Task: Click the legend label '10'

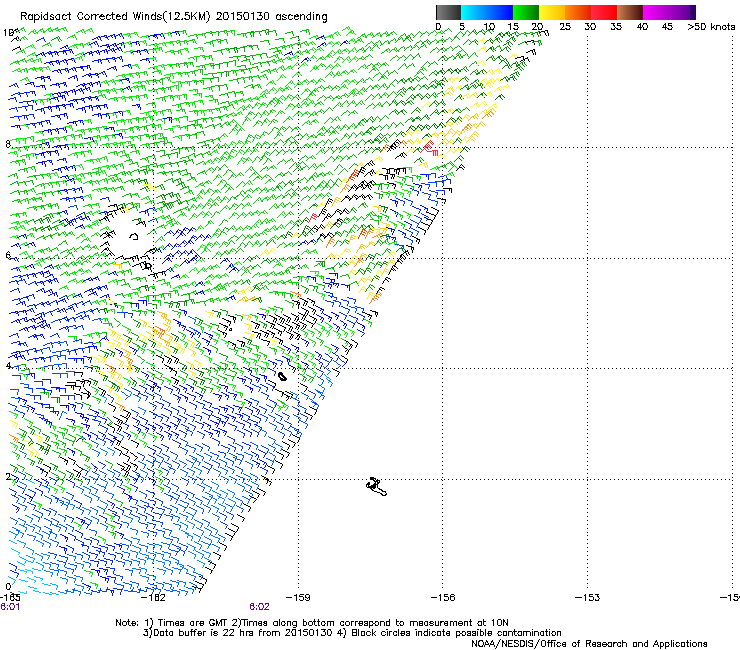Action: tap(489, 27)
